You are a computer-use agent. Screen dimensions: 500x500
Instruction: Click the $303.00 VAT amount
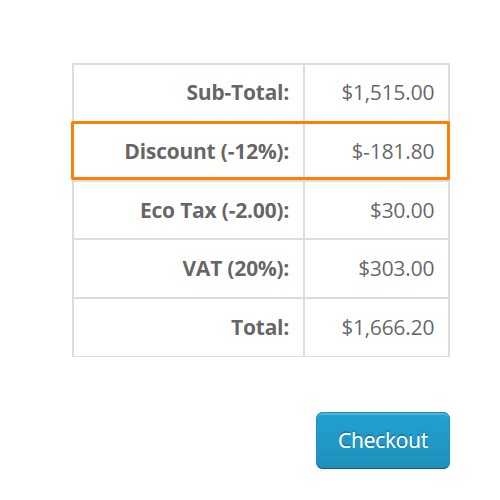[x=396, y=269]
